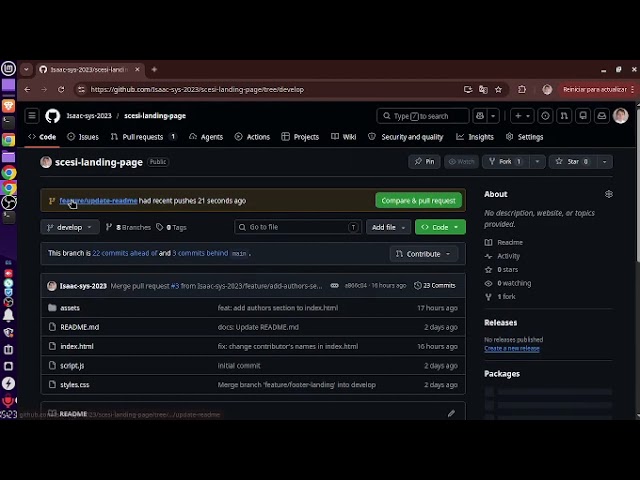The image size is (640, 480).
Task: Open Security and quality tab
Action: (x=406, y=137)
